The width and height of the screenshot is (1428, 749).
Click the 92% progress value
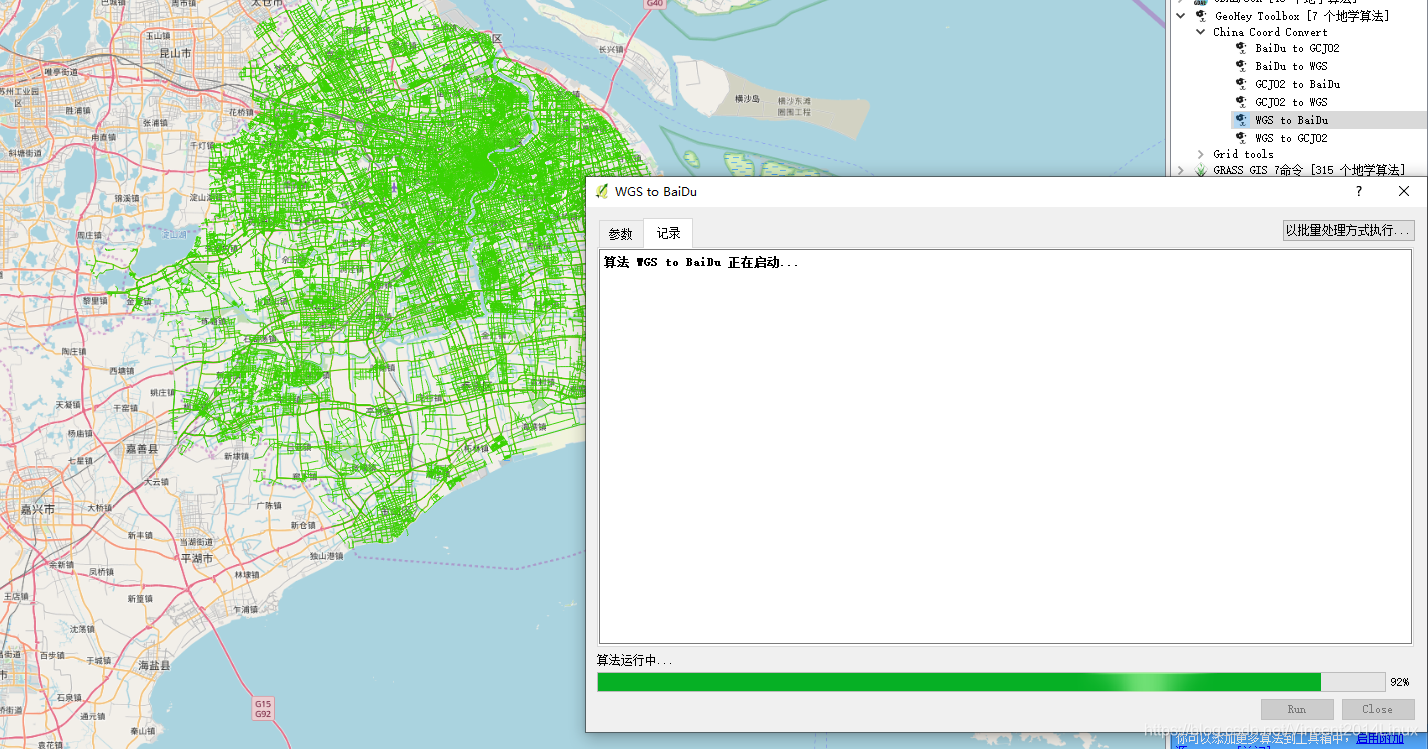pyautogui.click(x=1399, y=682)
